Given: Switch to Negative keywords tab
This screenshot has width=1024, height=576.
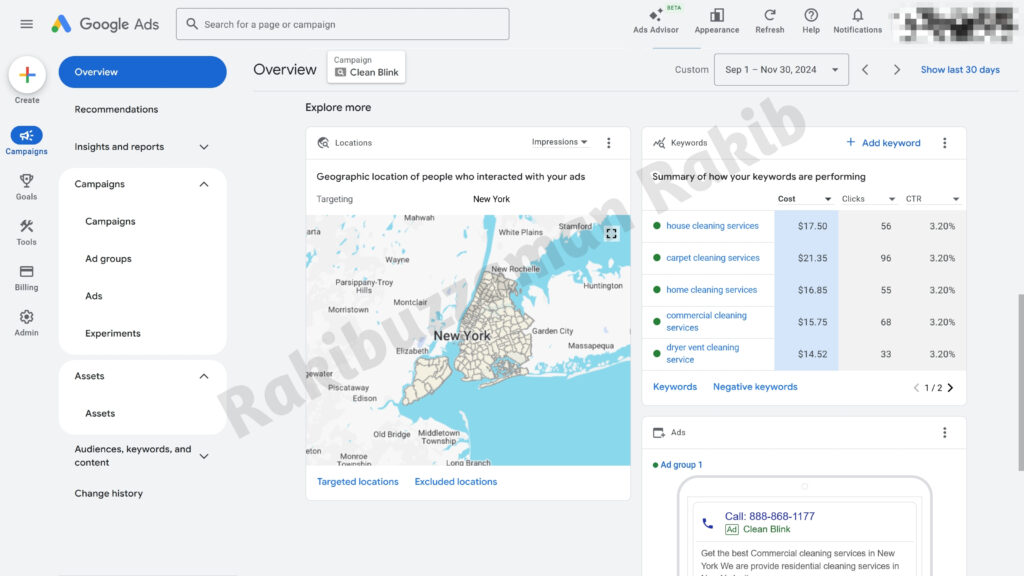Looking at the screenshot, I should tap(755, 387).
